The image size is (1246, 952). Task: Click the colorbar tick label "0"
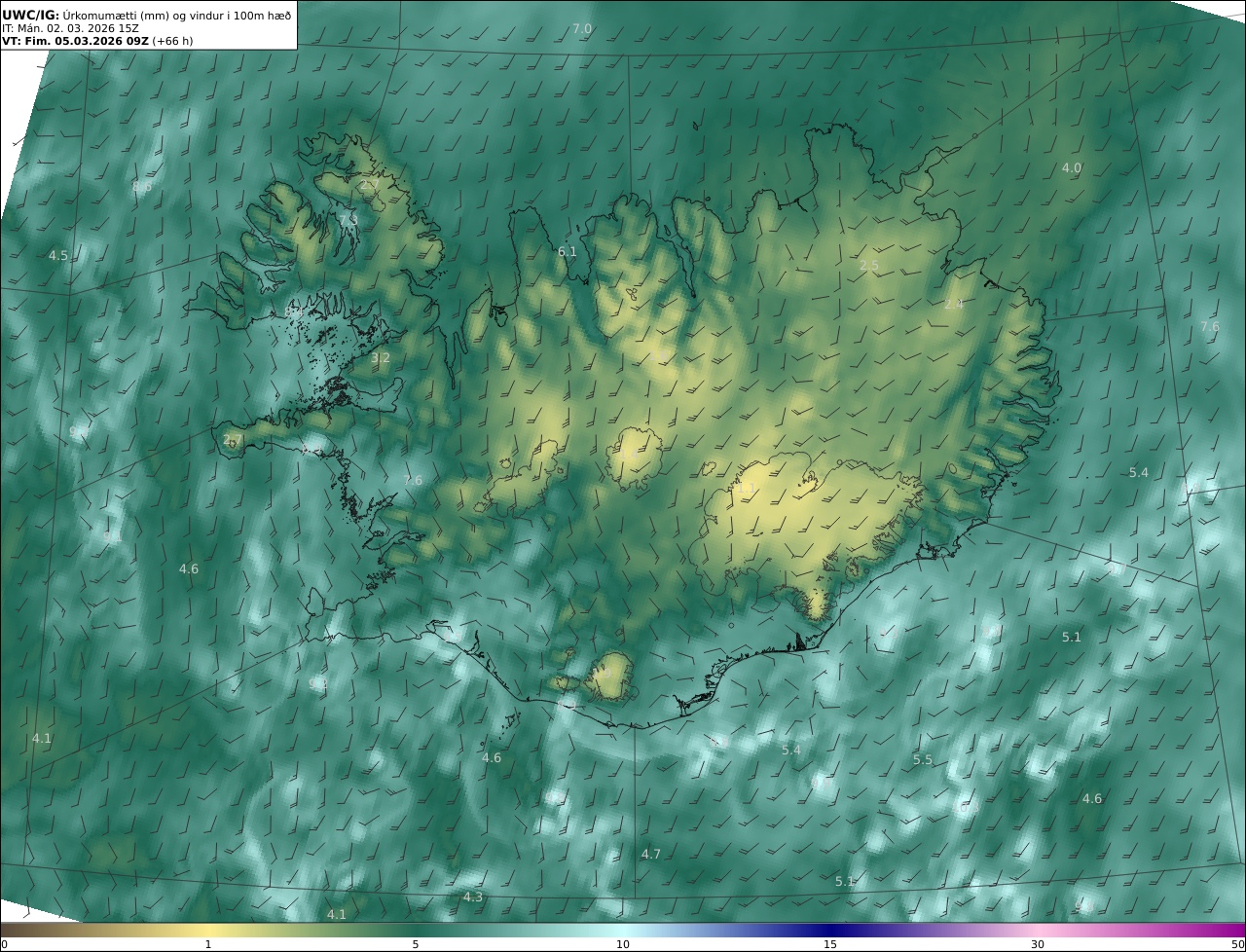coord(4,944)
